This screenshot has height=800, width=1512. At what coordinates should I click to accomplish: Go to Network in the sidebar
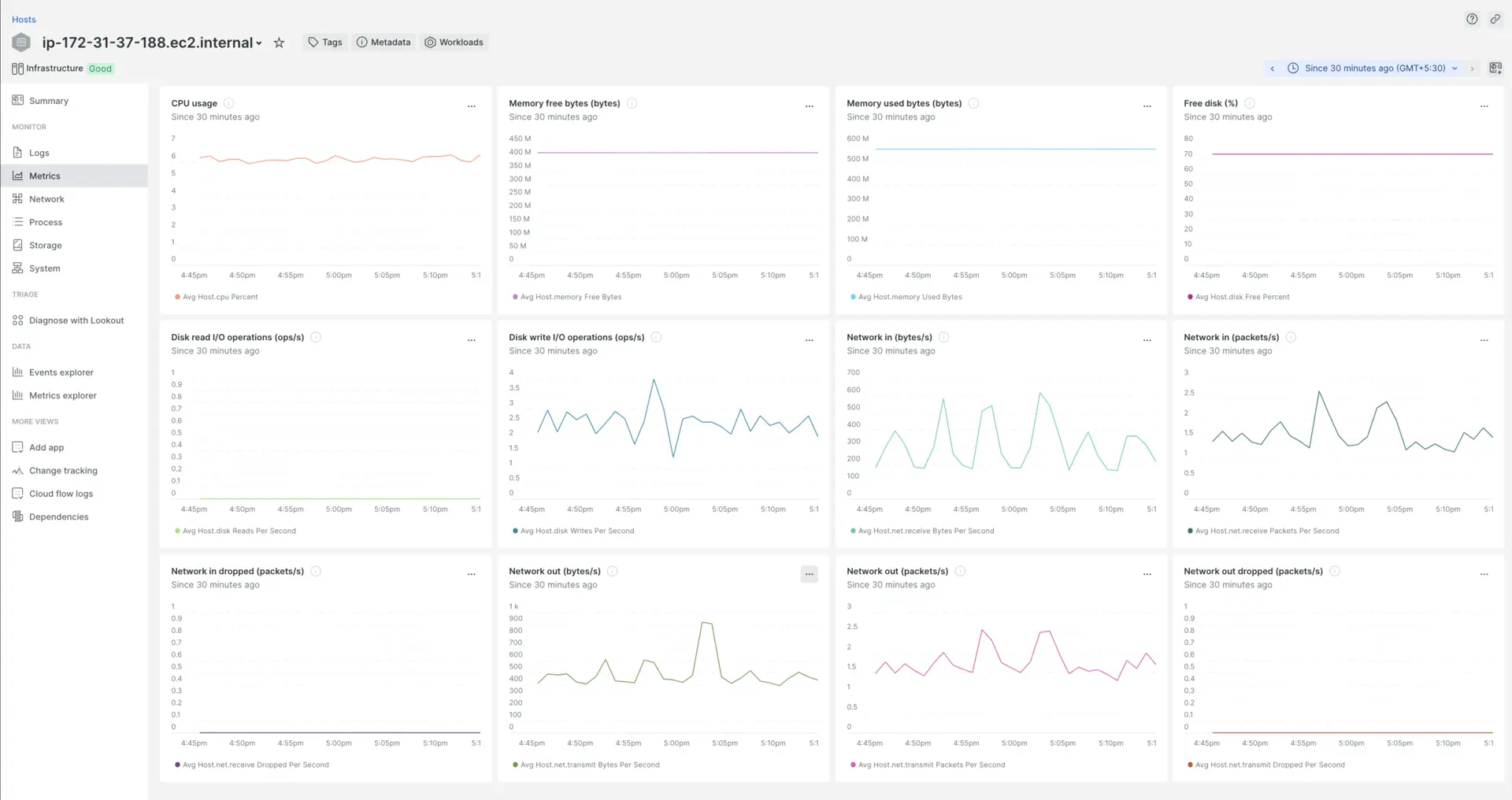click(x=46, y=199)
